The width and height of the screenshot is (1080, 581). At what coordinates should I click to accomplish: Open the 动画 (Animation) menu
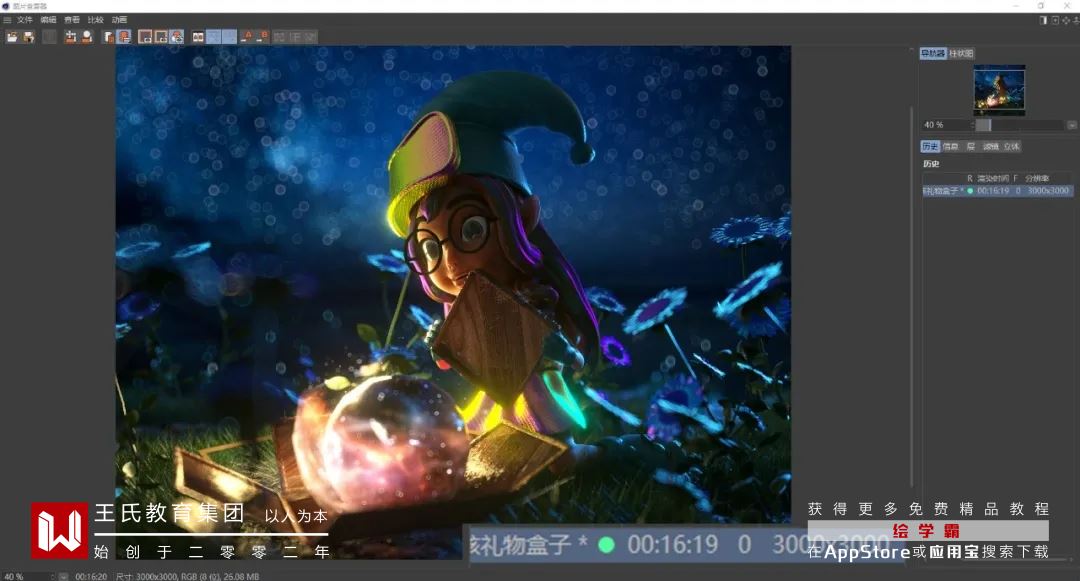tap(119, 20)
